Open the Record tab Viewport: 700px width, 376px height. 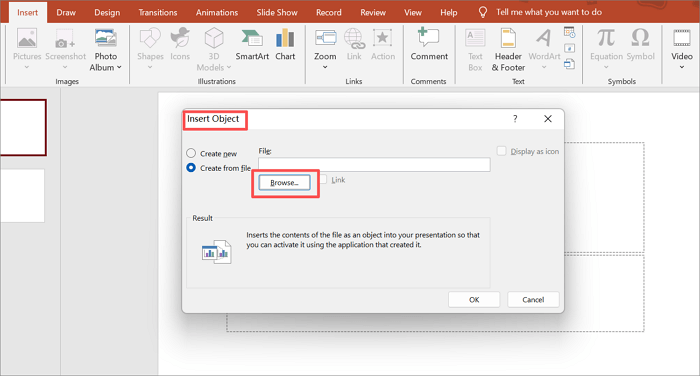point(329,13)
